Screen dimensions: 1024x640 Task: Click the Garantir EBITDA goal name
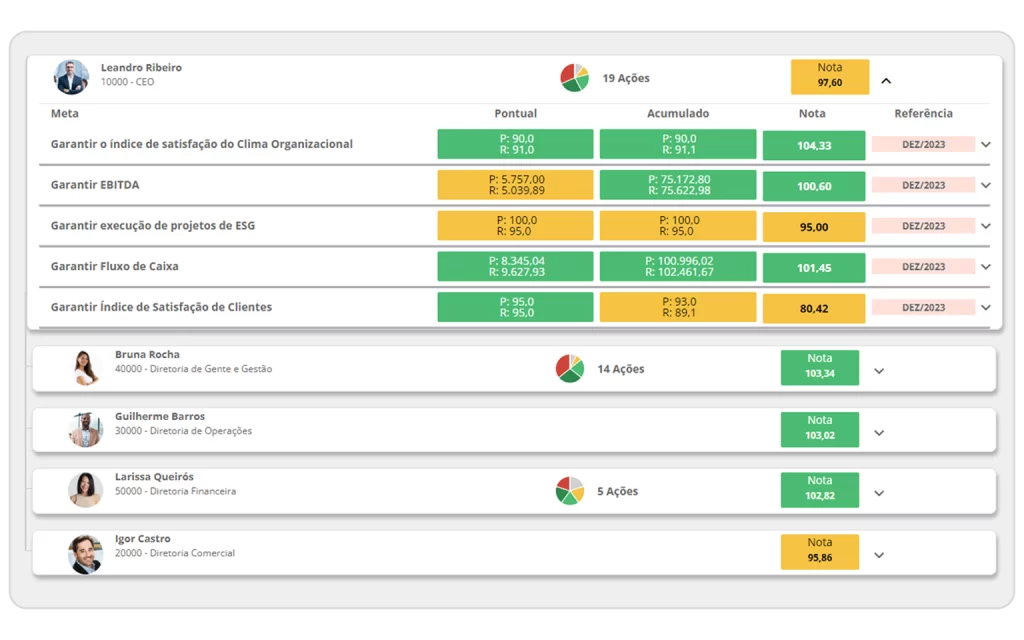coord(95,185)
